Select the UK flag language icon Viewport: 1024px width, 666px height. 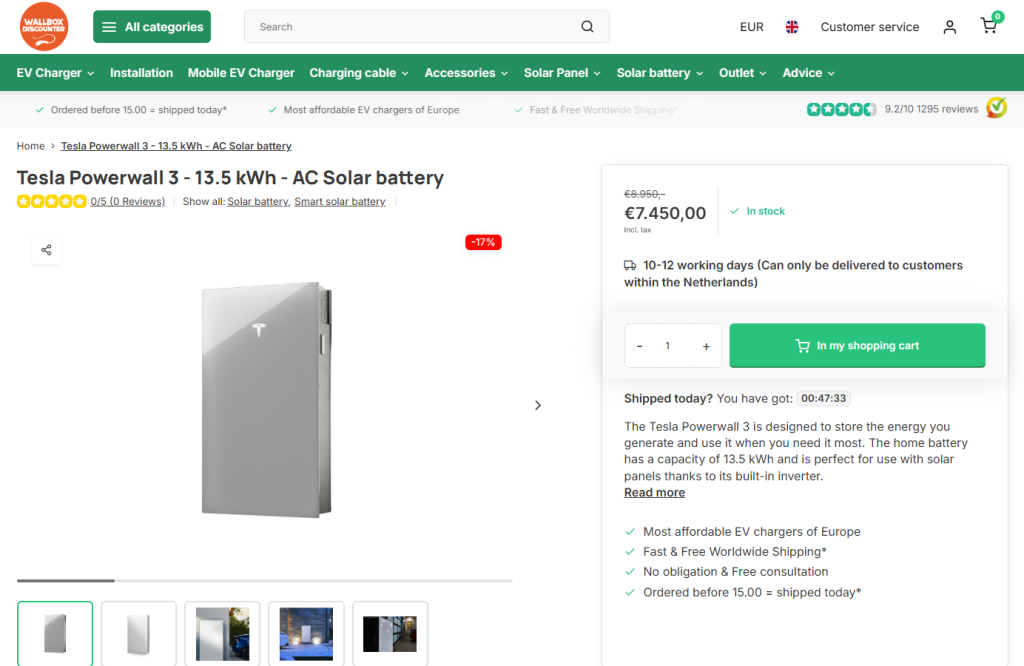792,27
